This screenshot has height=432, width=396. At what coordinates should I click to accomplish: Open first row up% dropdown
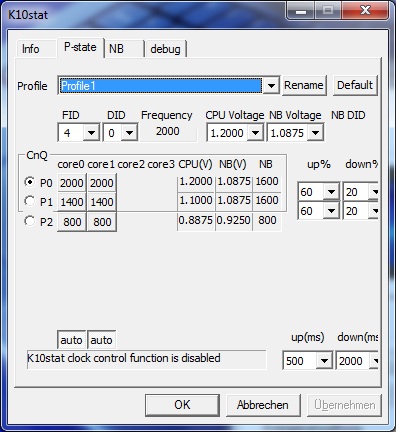click(331, 192)
